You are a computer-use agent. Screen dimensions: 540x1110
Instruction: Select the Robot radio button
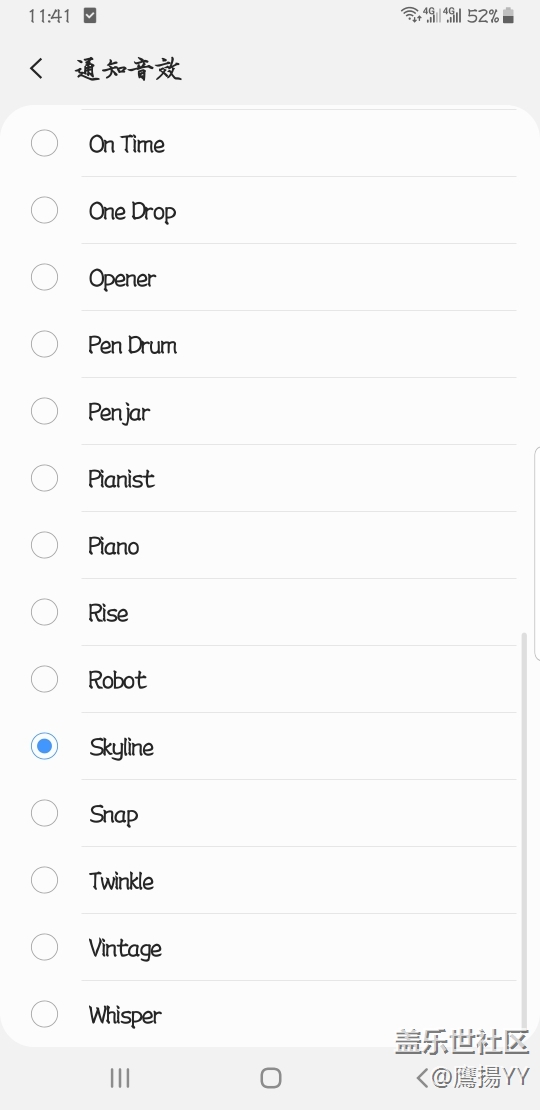(x=44, y=679)
